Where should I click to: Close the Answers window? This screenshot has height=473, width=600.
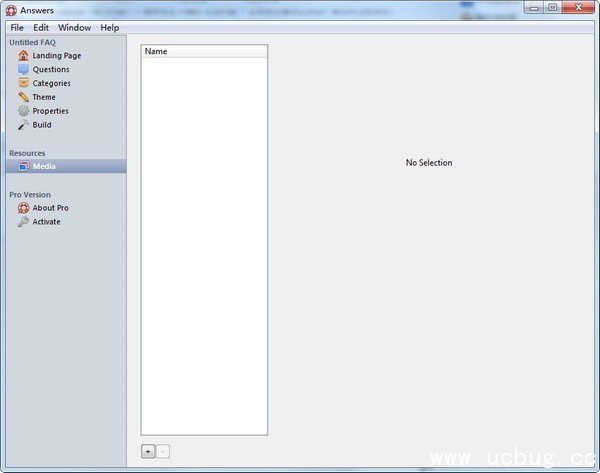[x=578, y=7]
